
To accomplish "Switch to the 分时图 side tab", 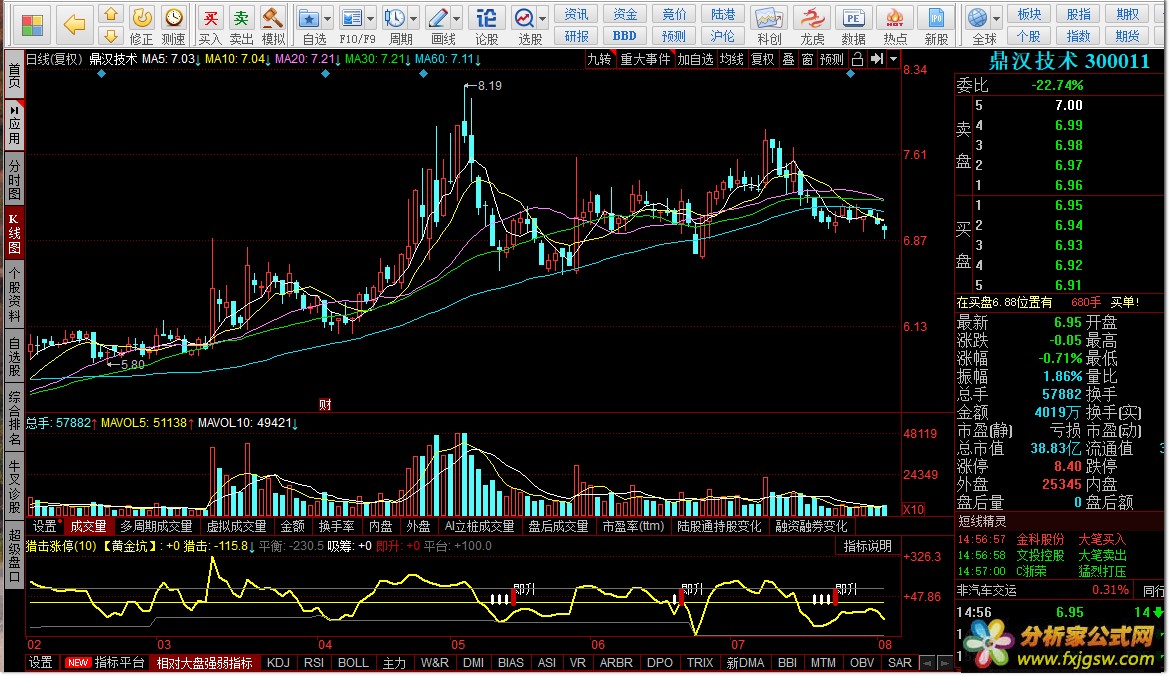I will 14,179.
